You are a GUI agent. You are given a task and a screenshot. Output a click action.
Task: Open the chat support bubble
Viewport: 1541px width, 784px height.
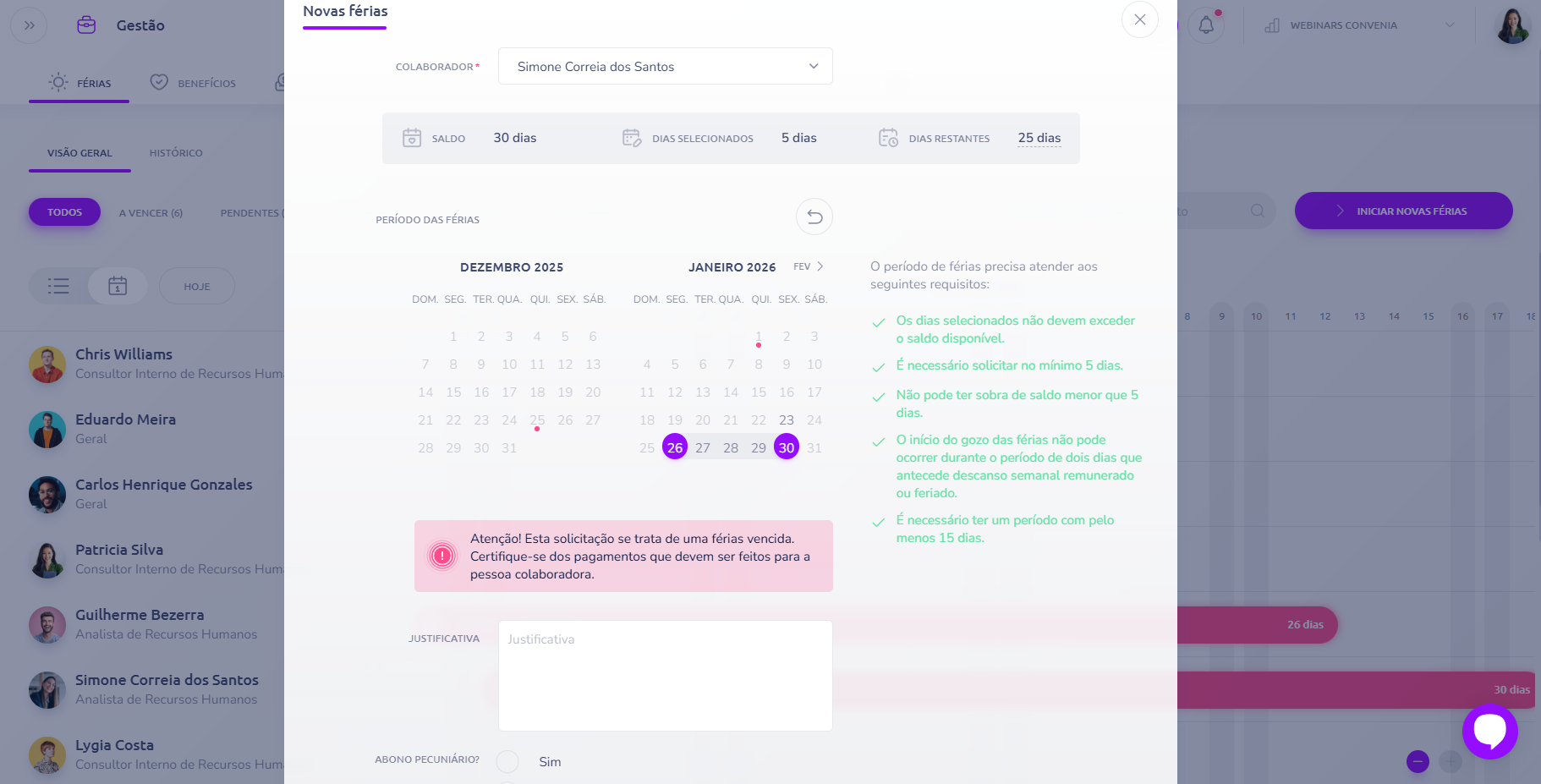coord(1489,732)
